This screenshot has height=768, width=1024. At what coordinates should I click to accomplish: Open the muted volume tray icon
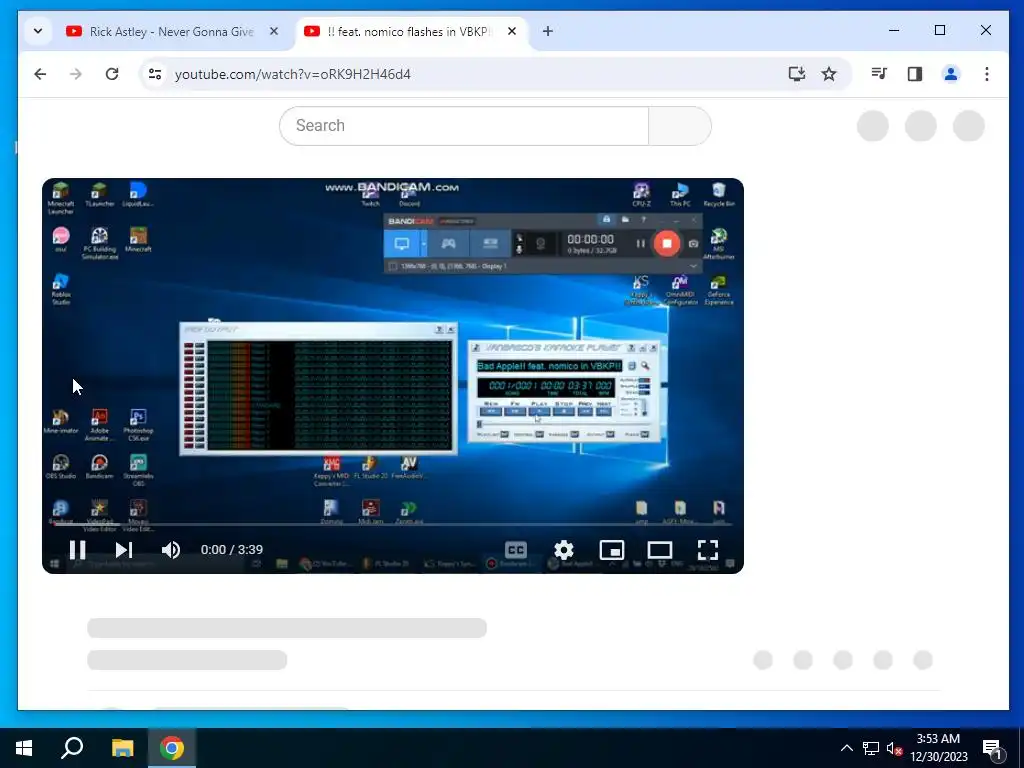point(894,748)
